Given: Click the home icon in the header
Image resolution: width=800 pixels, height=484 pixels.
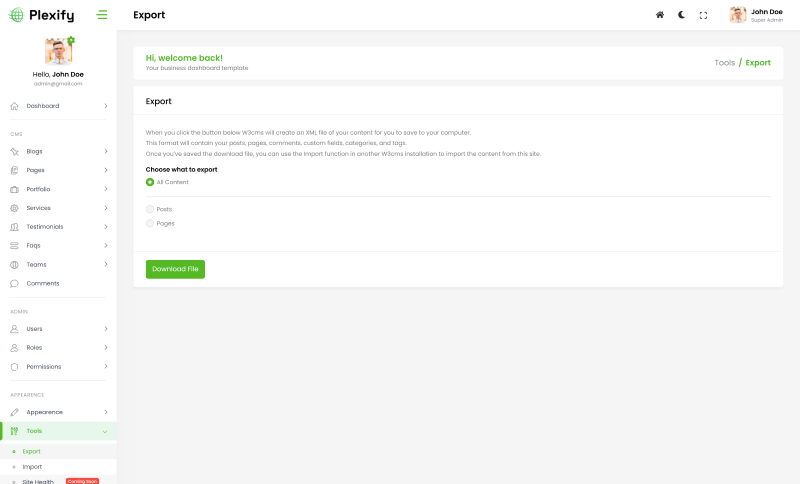Looking at the screenshot, I should point(659,15).
